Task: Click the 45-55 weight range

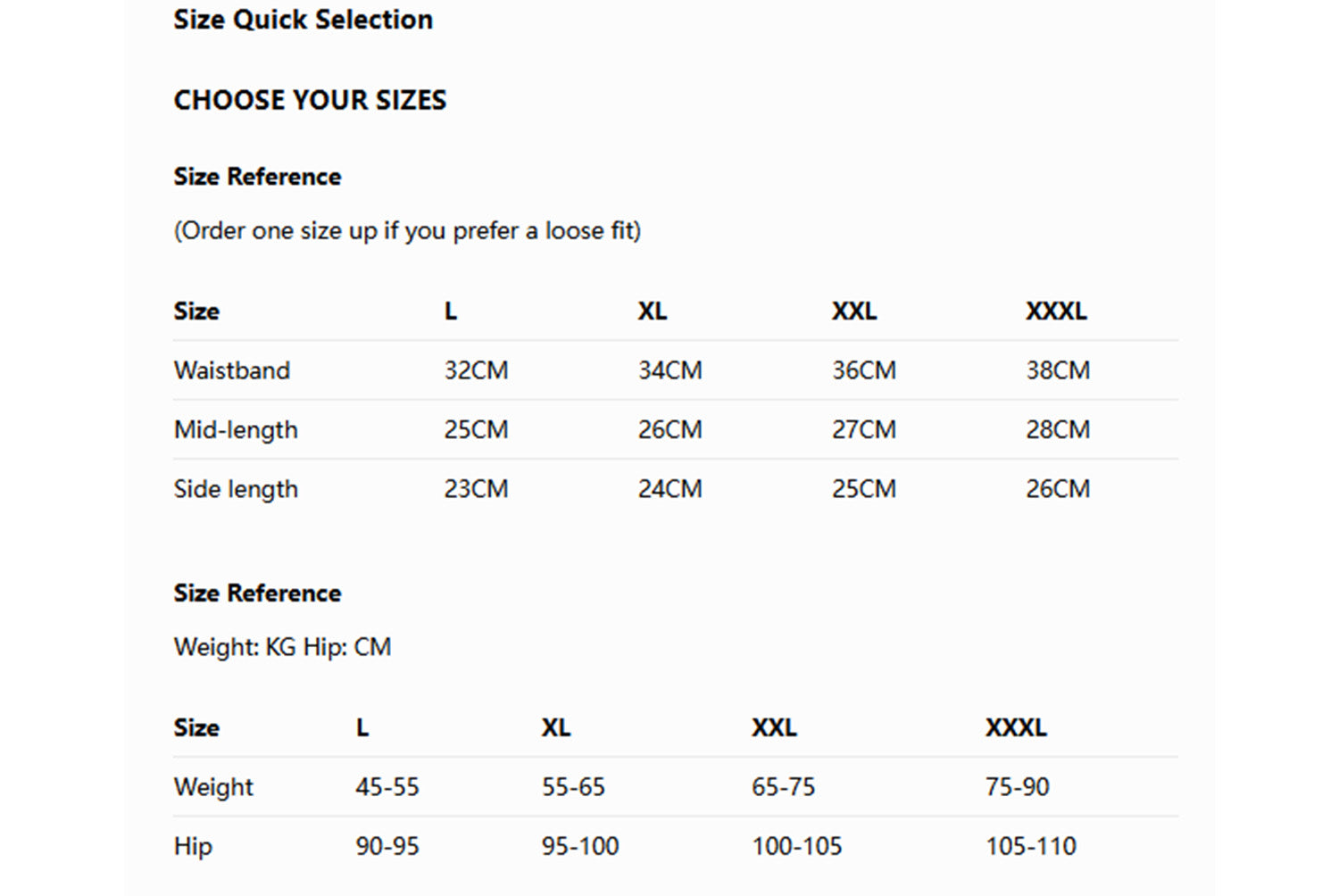Action: 387,787
